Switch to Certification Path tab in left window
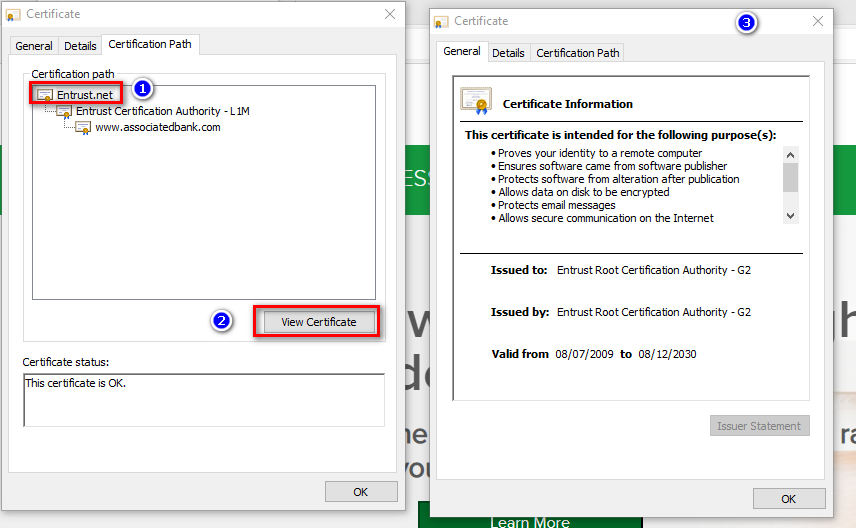The height and width of the screenshot is (528, 856). click(x=150, y=44)
